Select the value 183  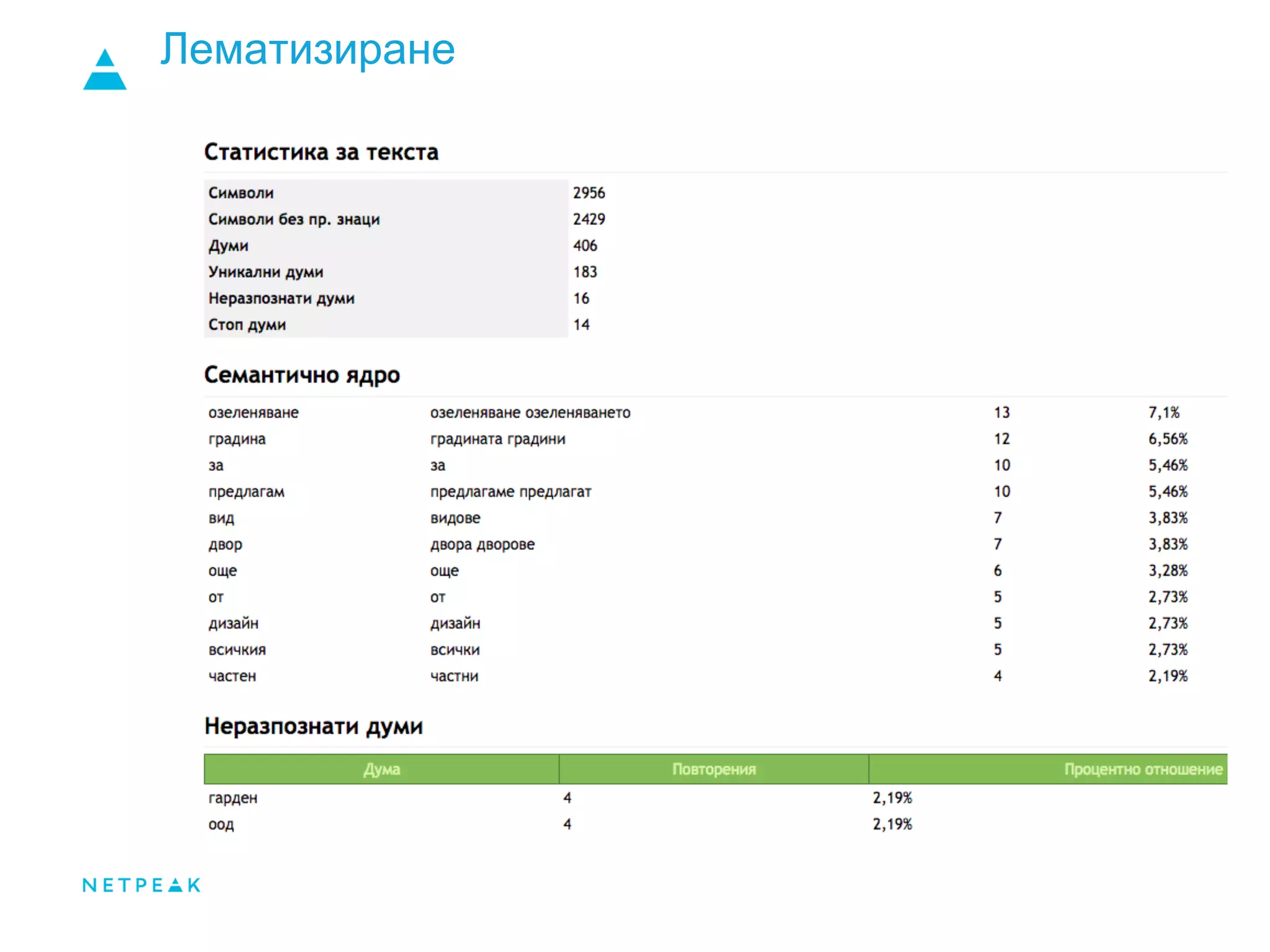[585, 272]
